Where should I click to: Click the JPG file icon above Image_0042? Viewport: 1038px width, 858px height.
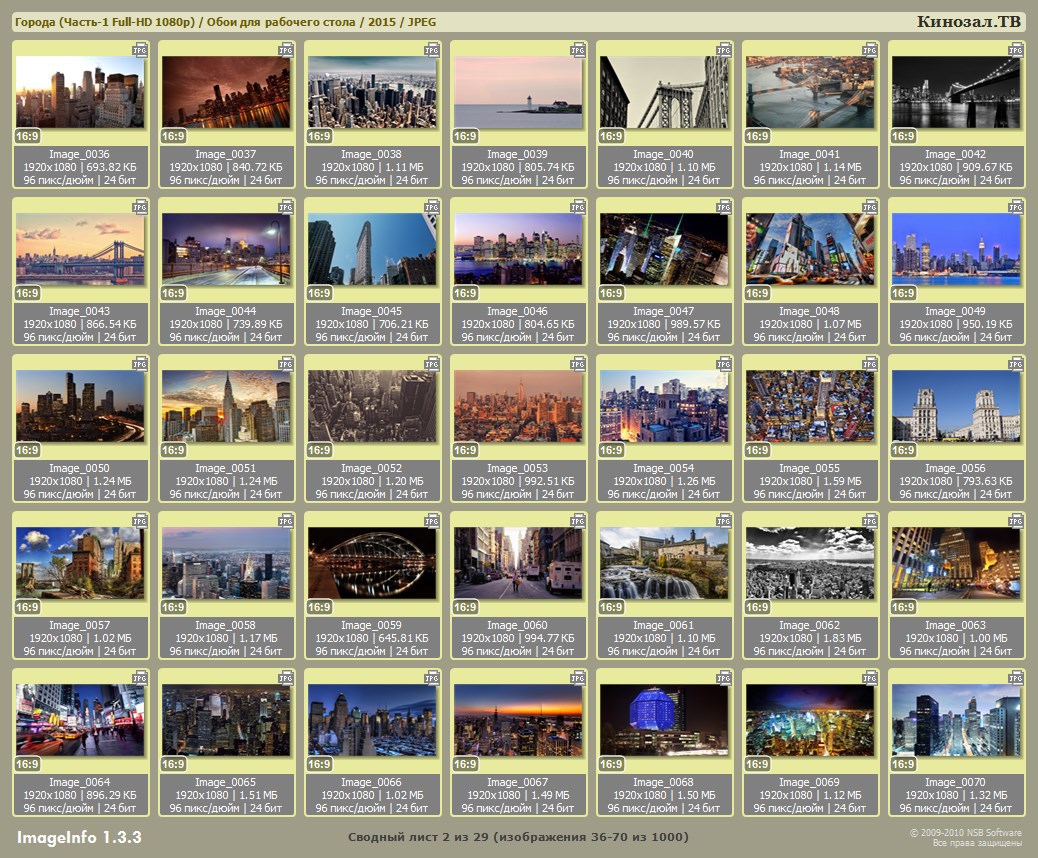point(1015,49)
